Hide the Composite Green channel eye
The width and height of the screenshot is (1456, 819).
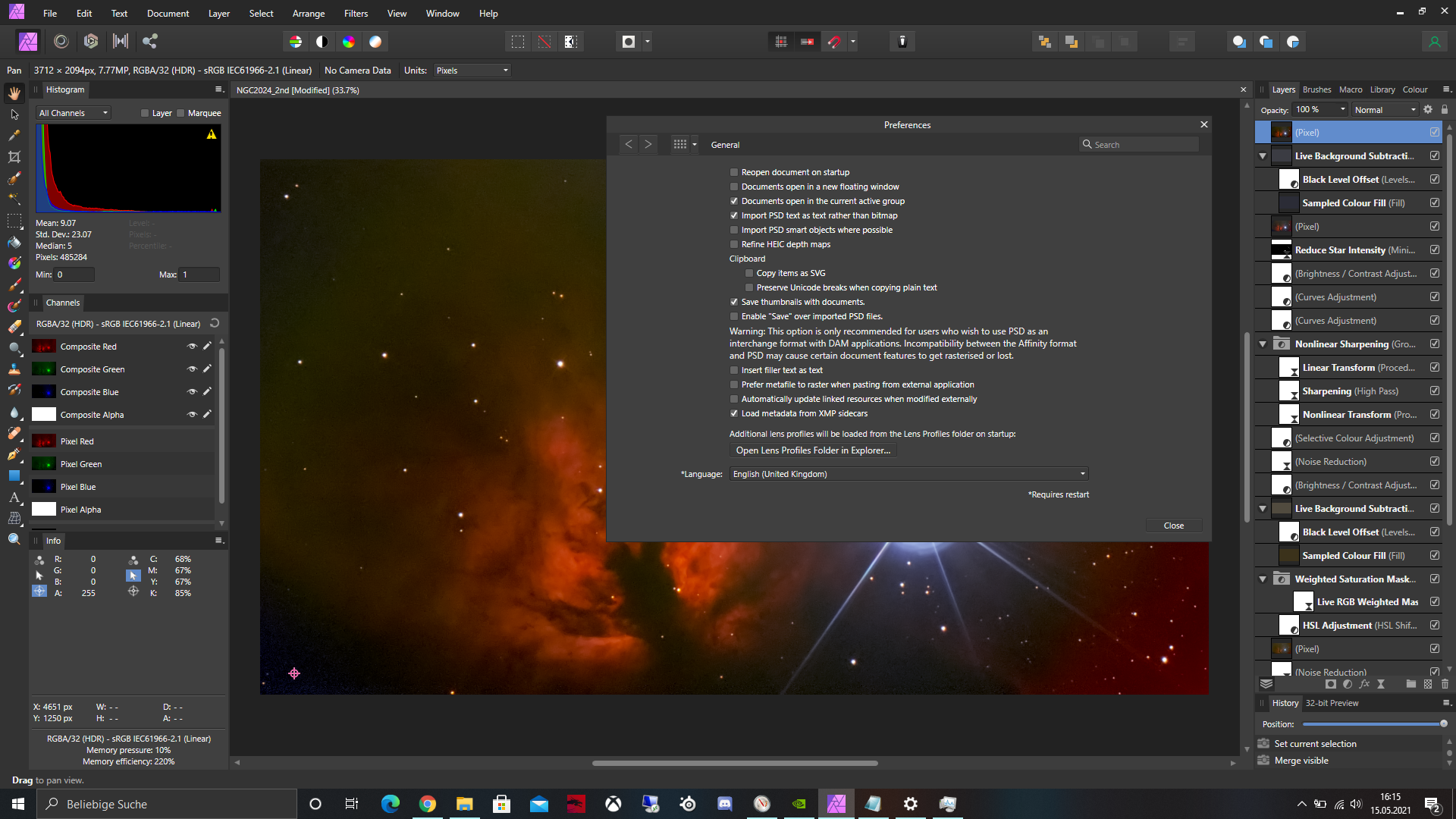(x=192, y=369)
